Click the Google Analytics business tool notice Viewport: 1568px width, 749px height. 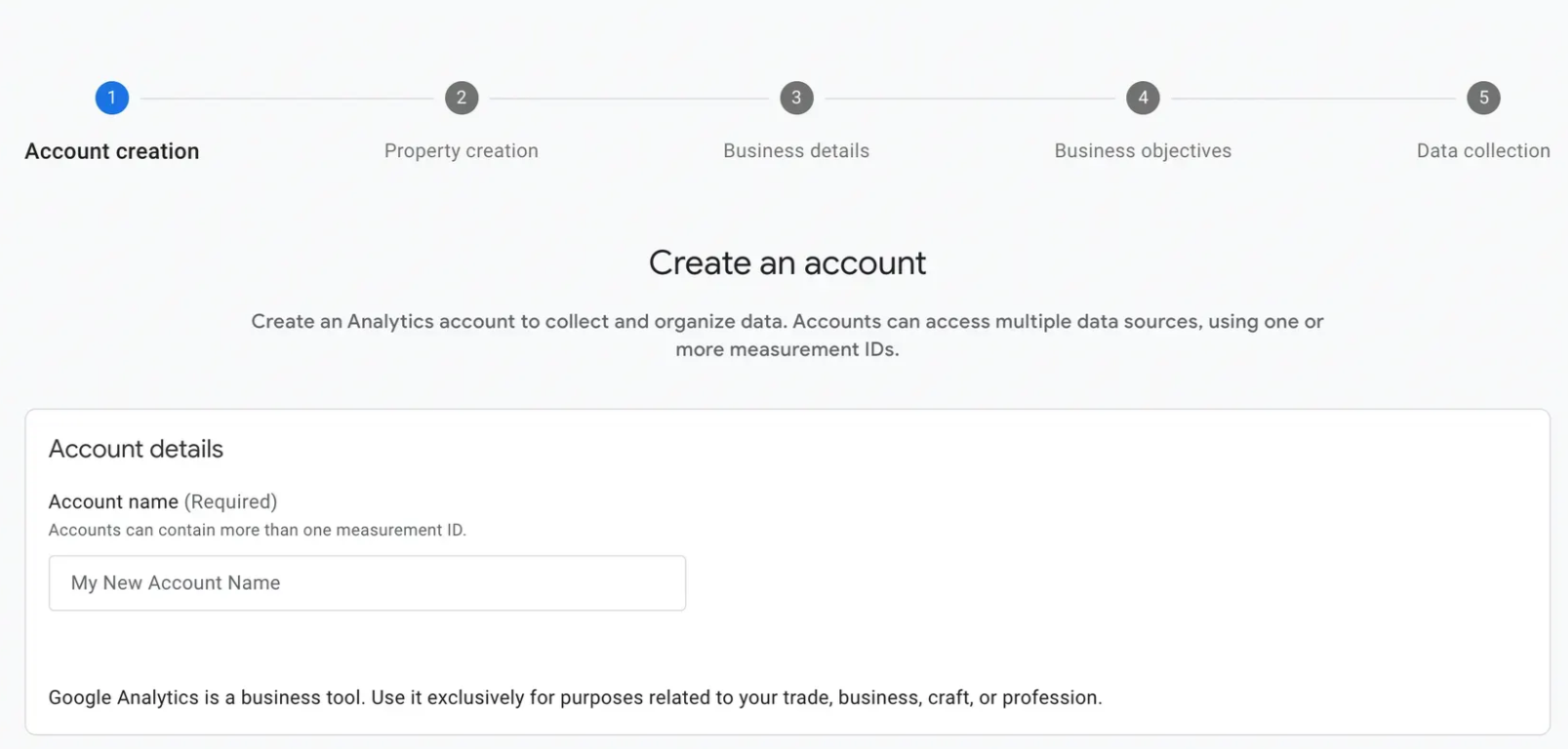(x=575, y=697)
